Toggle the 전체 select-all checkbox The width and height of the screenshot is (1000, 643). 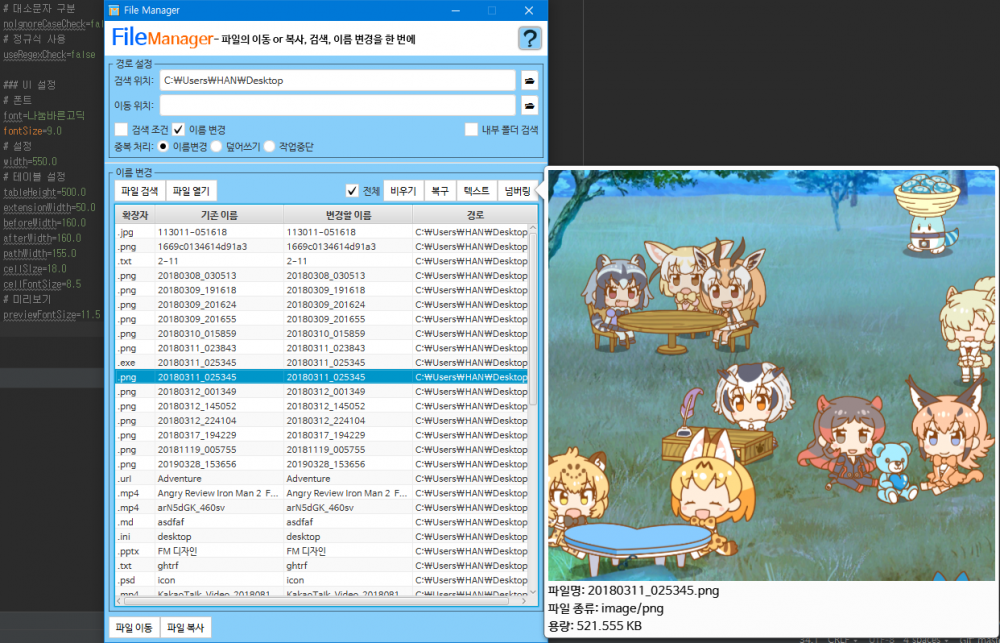coord(352,190)
